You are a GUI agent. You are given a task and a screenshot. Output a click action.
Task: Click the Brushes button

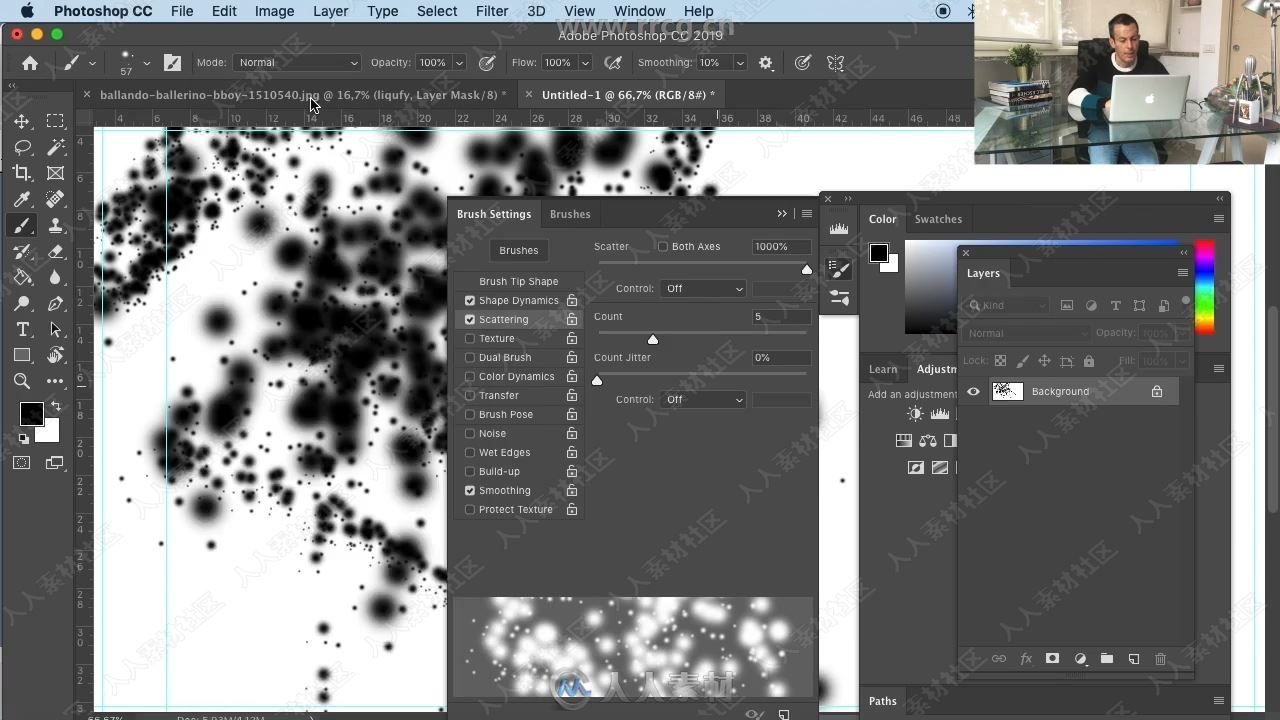519,250
